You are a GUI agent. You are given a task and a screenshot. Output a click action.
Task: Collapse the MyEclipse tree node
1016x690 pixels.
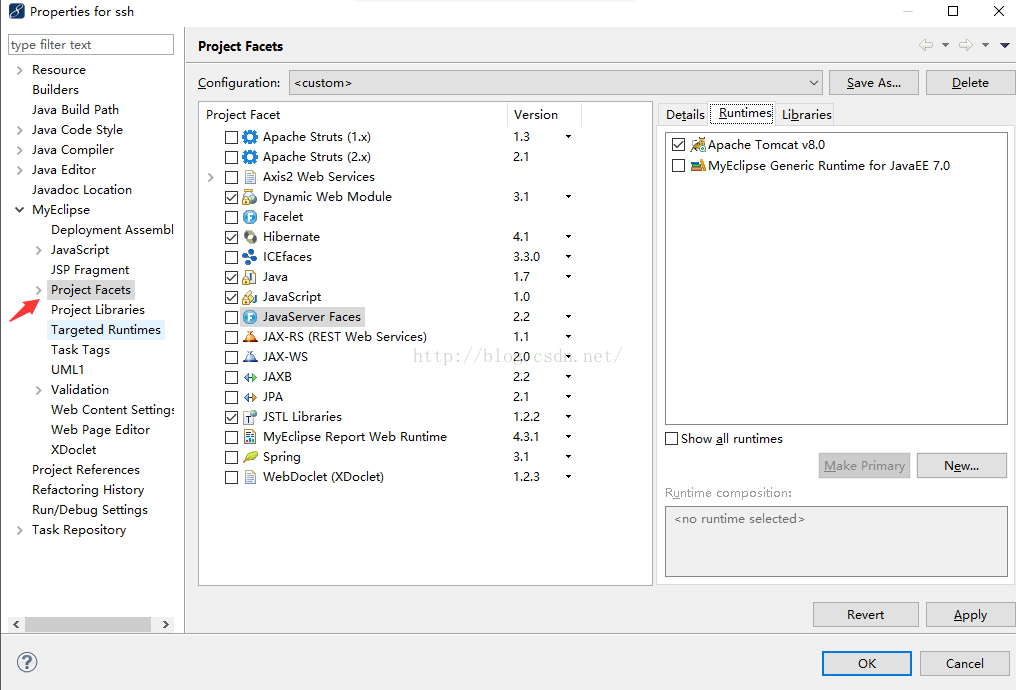pyautogui.click(x=19, y=210)
